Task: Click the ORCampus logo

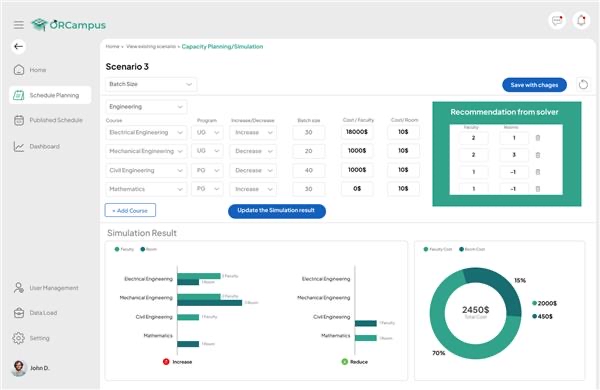Action: (x=68, y=25)
